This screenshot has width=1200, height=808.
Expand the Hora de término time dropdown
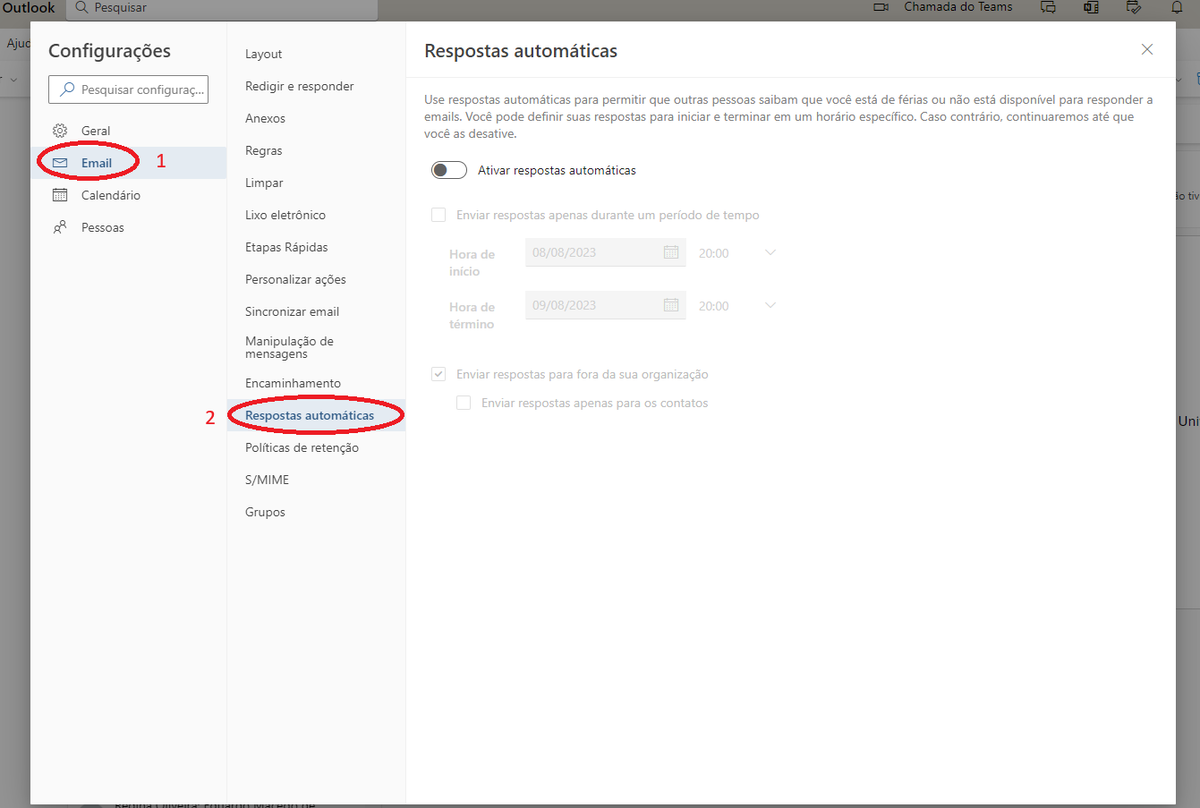click(x=769, y=306)
